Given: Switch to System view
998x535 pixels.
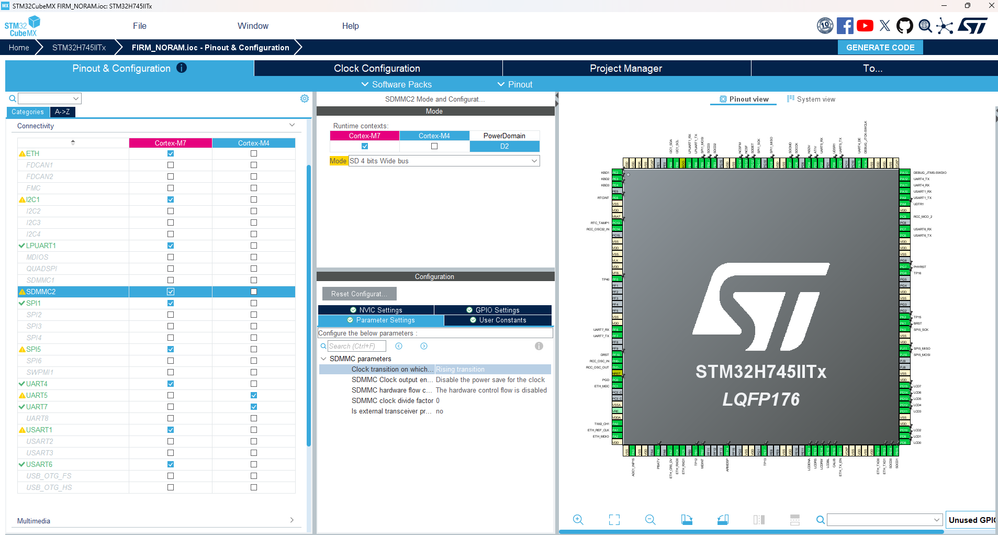Looking at the screenshot, I should [x=811, y=99].
